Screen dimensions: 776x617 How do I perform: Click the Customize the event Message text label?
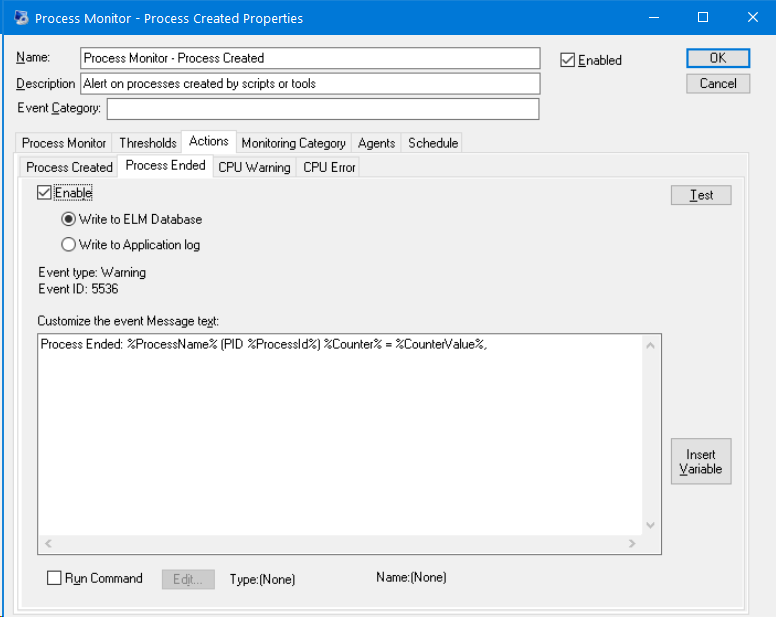(x=128, y=321)
